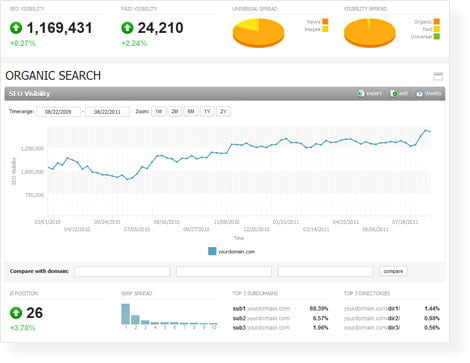Viewport: 470px width, 363px height.
Task: Click the Universal Spread pie chart
Action: pos(258,32)
